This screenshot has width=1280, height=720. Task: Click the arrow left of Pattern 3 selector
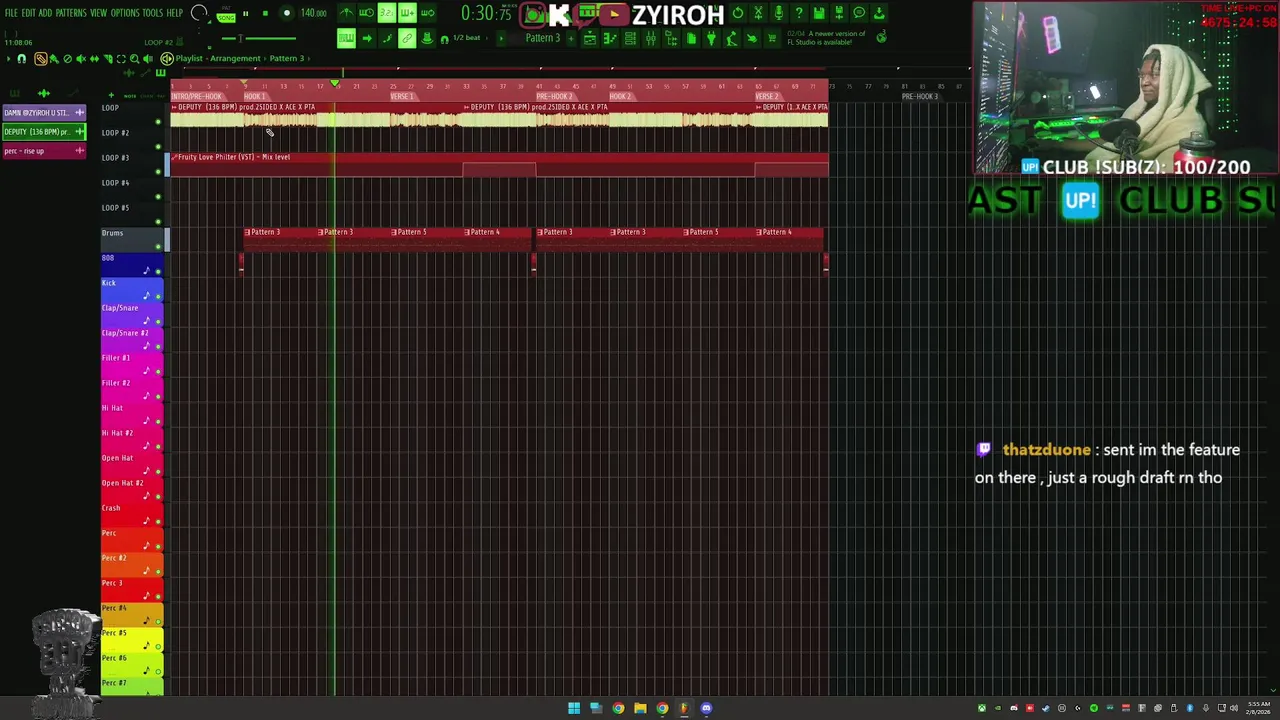click(501, 38)
